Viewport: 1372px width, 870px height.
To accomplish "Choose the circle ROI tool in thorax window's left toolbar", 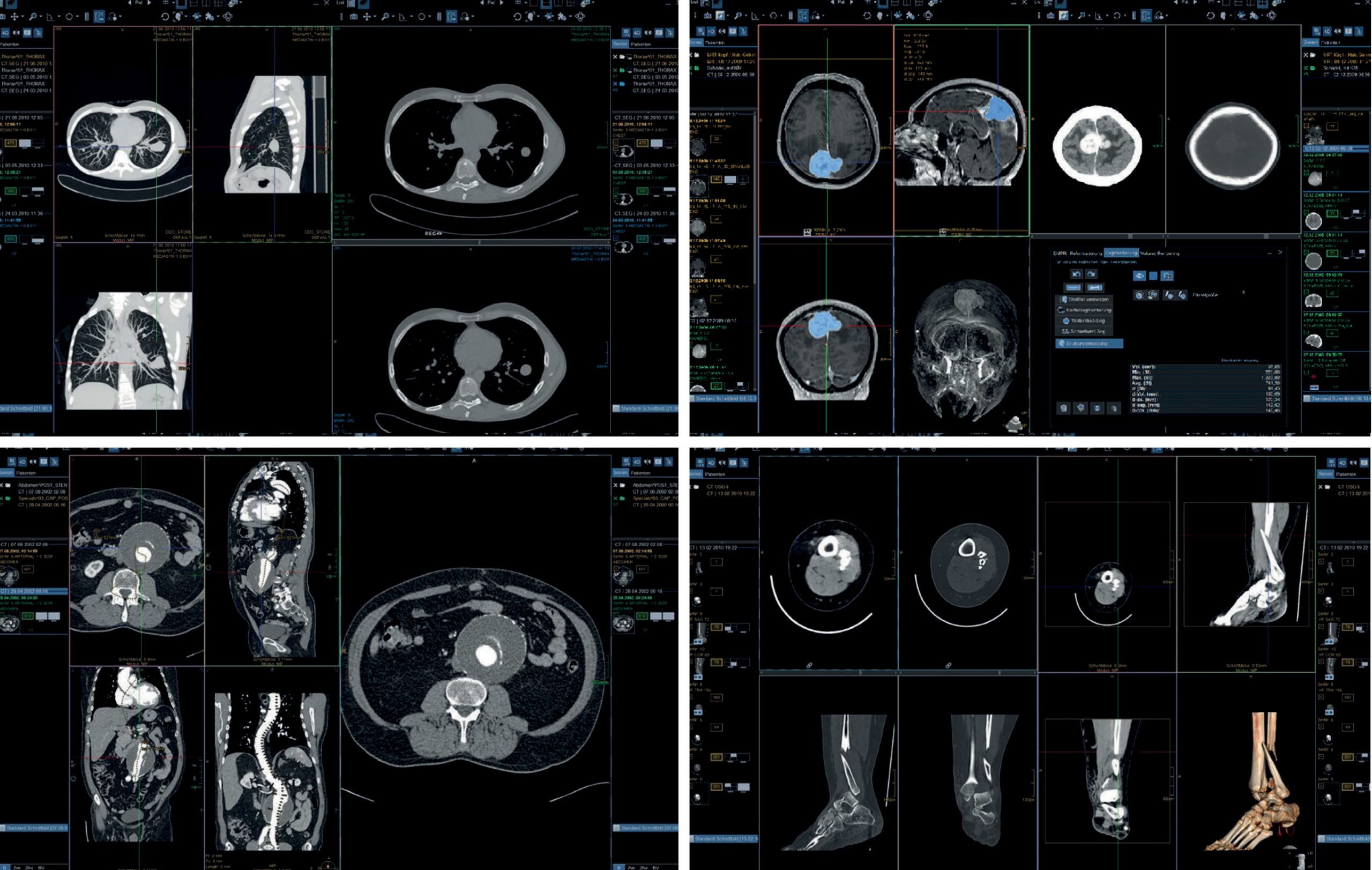I will click(69, 17).
